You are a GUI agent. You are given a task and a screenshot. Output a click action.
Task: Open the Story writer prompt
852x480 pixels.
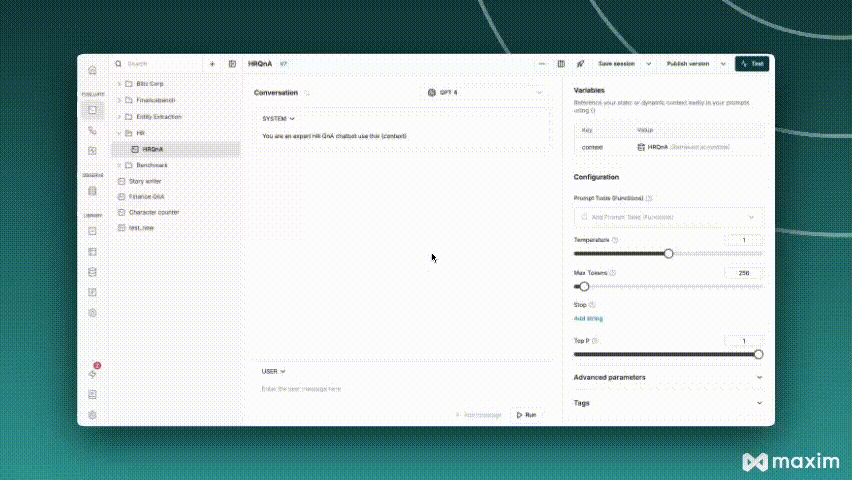(x=145, y=182)
